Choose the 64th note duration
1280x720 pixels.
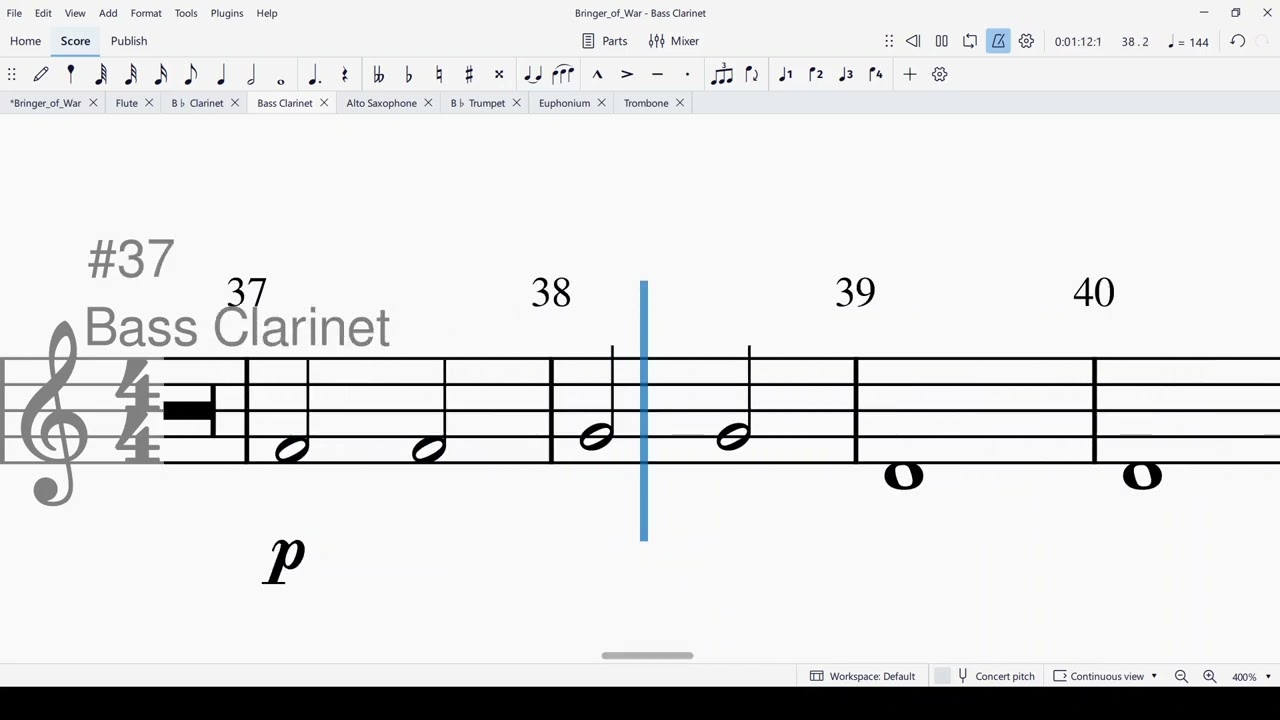pyautogui.click(x=101, y=74)
